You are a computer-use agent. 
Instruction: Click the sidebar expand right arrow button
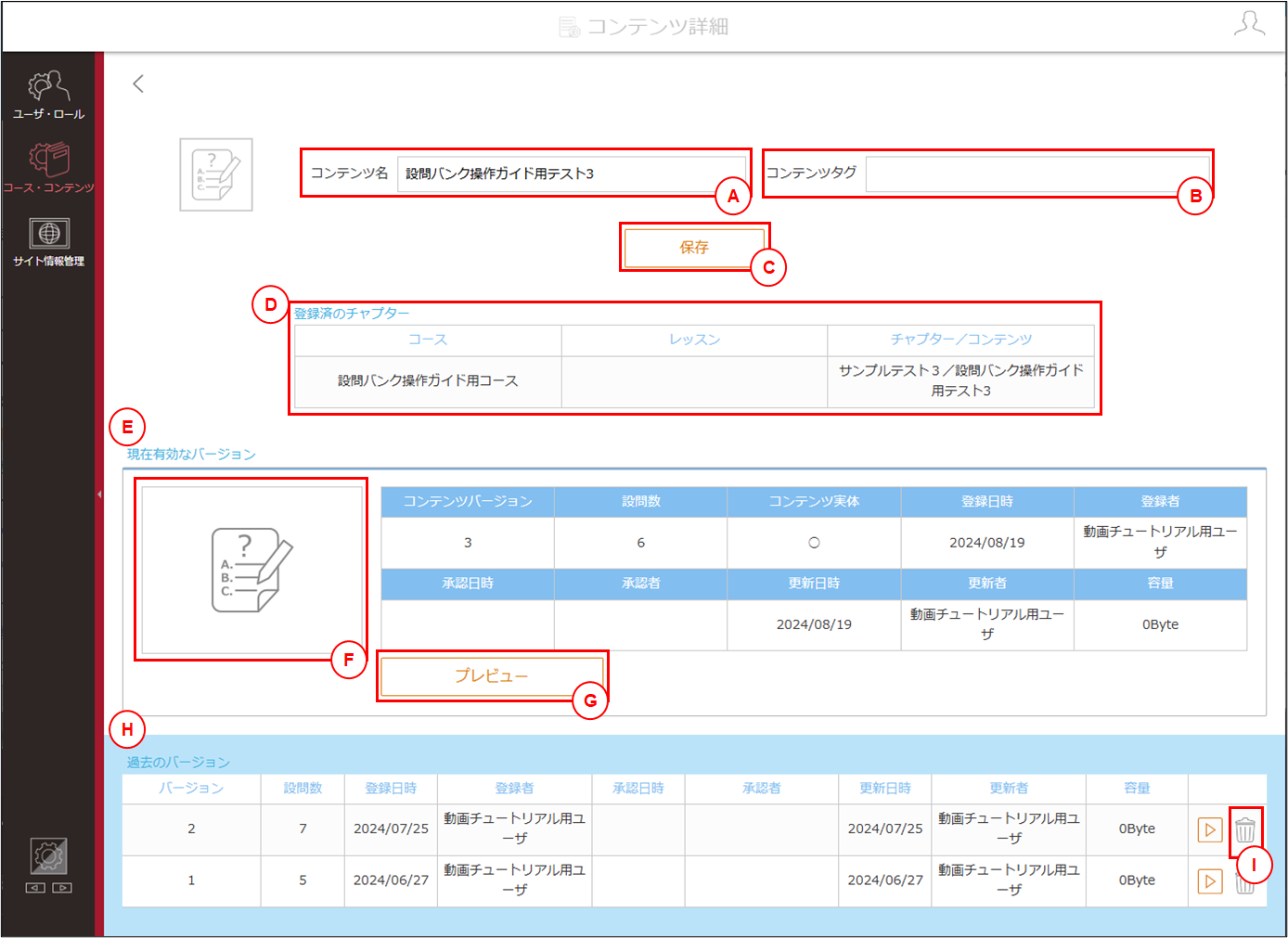(x=62, y=888)
